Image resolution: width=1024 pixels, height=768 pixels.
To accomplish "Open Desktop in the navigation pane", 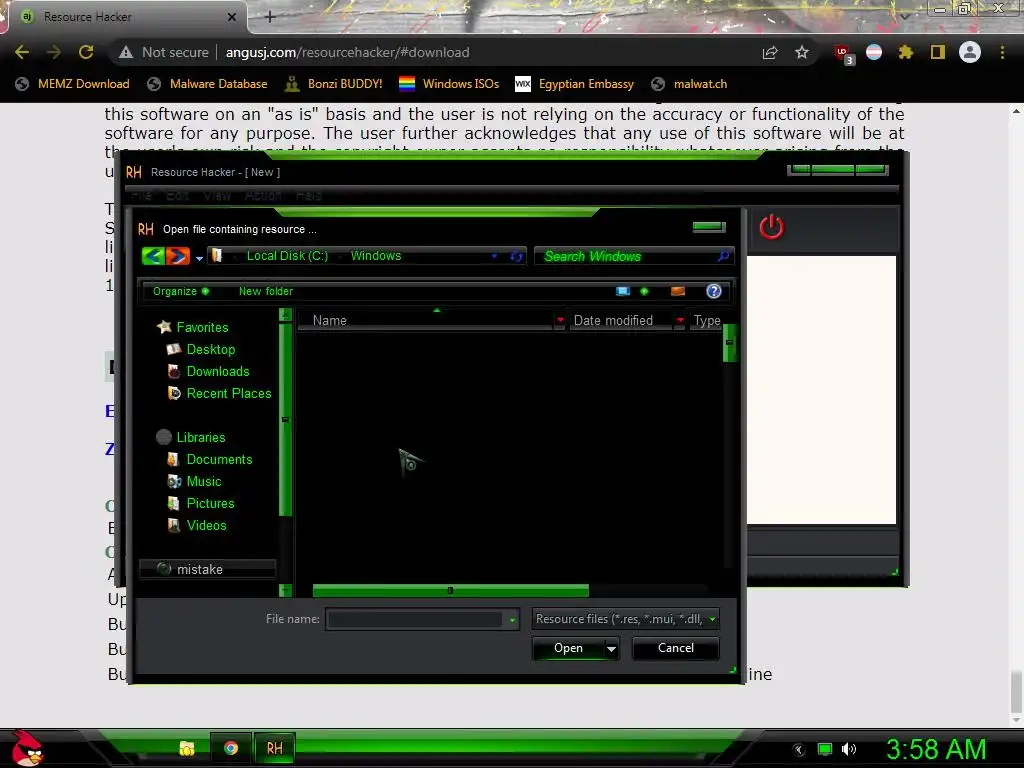I will click(211, 349).
